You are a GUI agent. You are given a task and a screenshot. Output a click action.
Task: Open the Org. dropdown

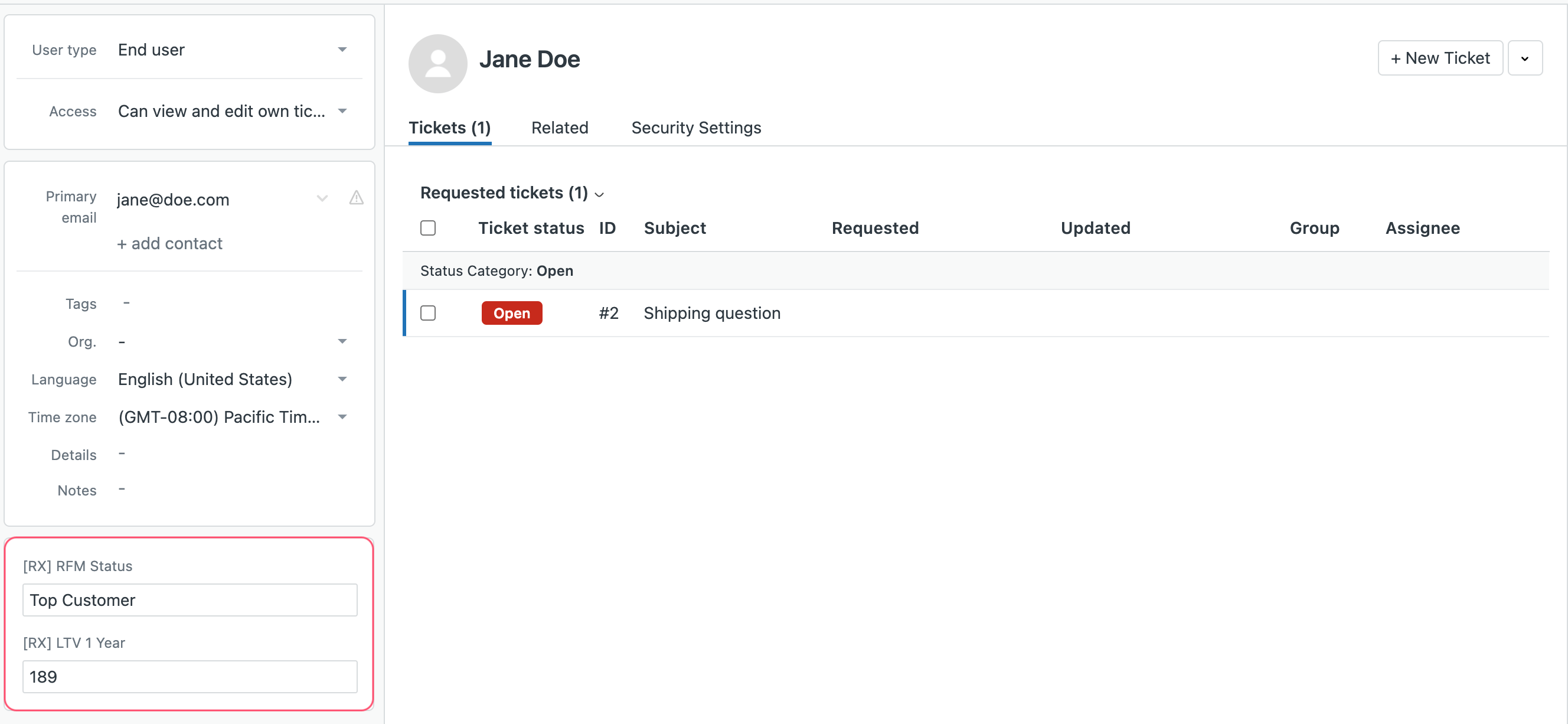[x=342, y=341]
